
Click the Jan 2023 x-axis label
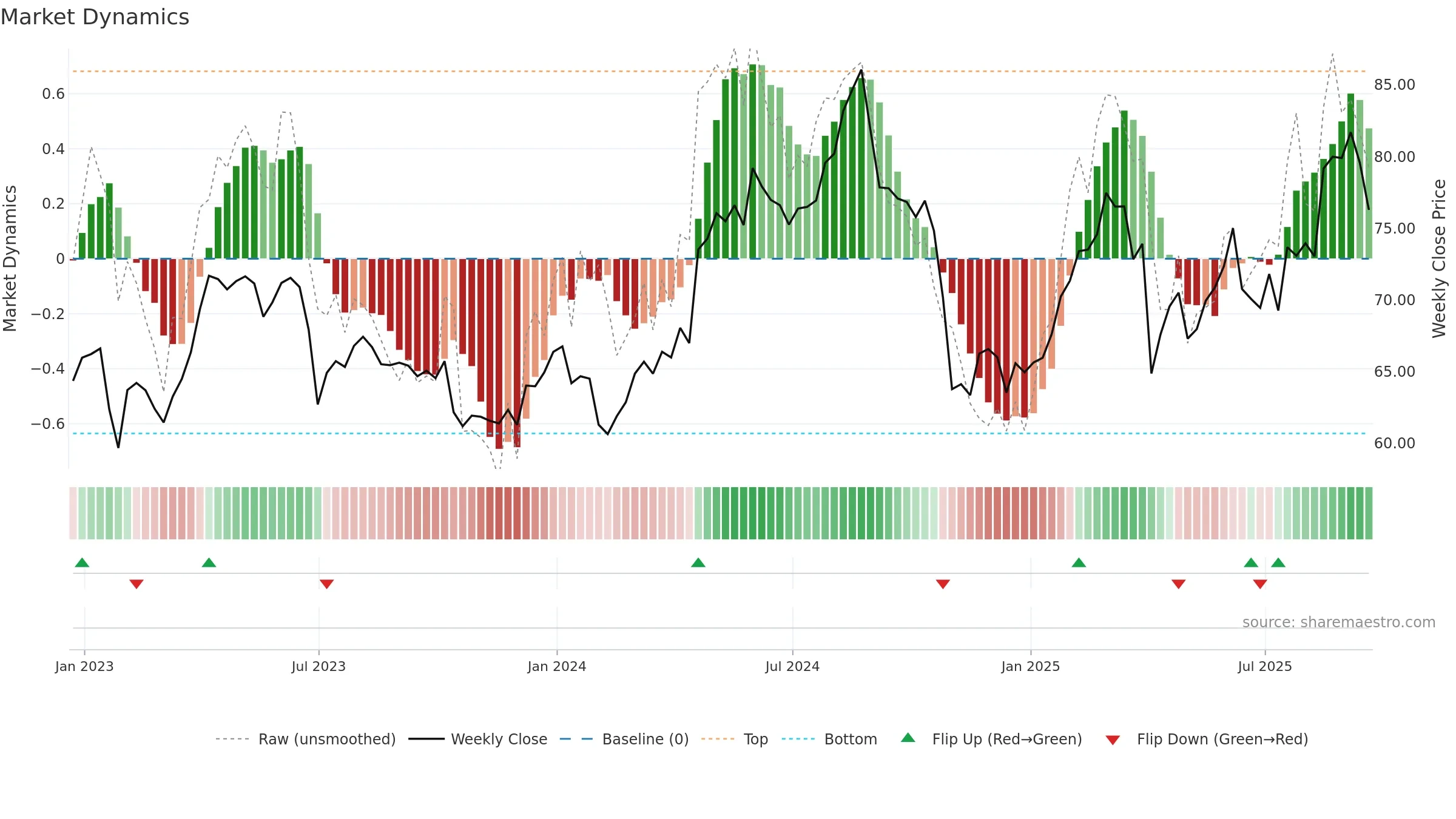(84, 666)
